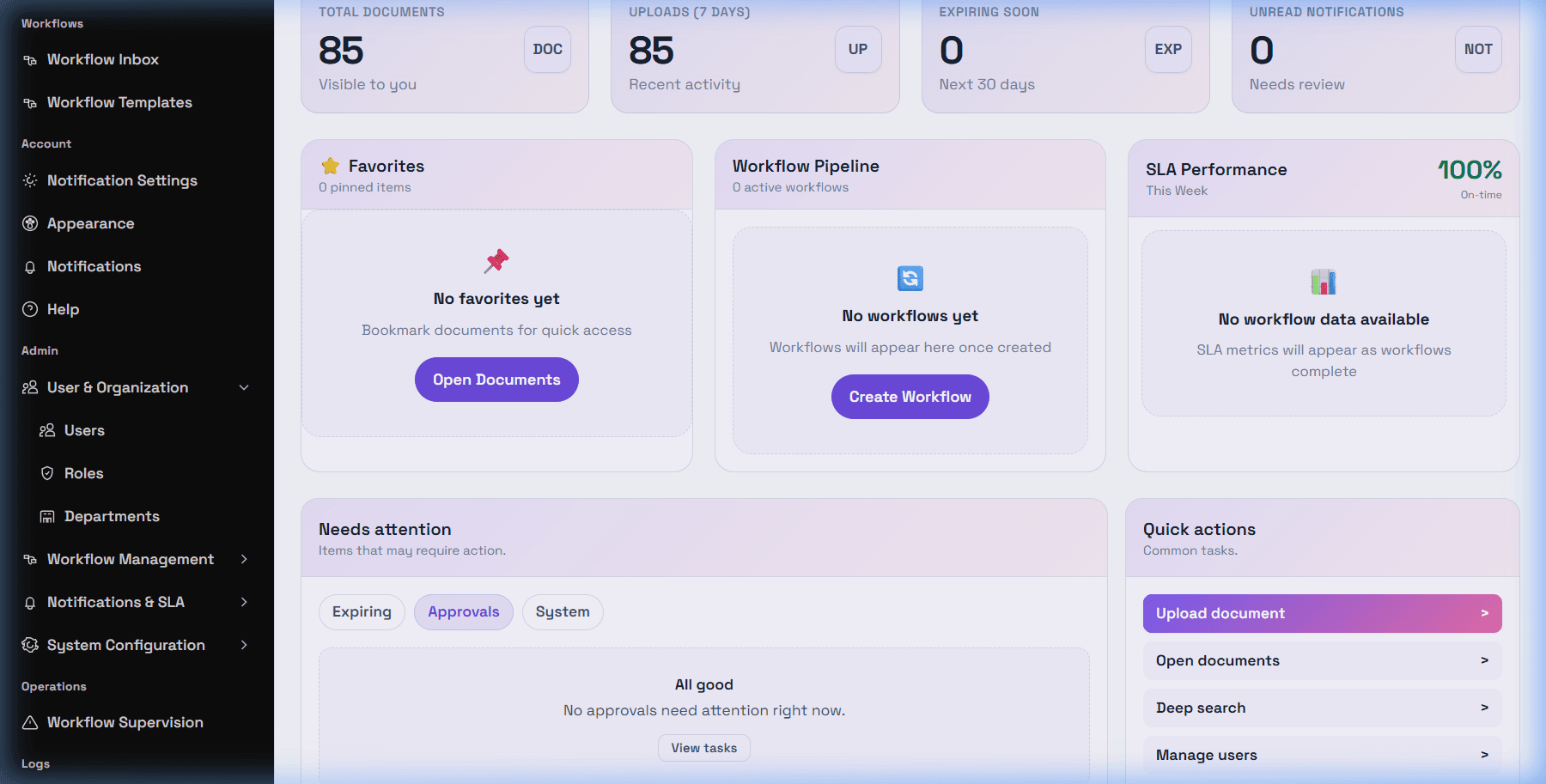Click arrow on Deep search action
Image resolution: width=1546 pixels, height=784 pixels.
[x=1484, y=708]
